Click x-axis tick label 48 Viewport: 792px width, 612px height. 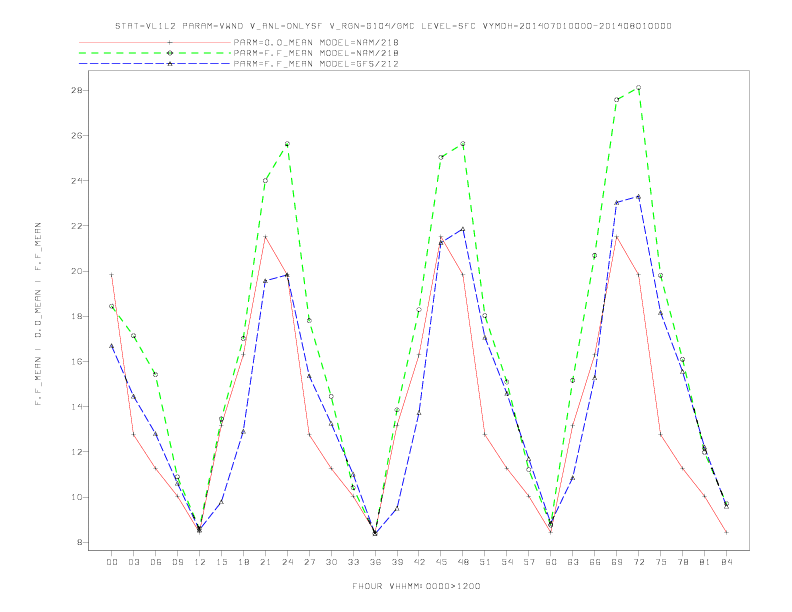click(463, 562)
